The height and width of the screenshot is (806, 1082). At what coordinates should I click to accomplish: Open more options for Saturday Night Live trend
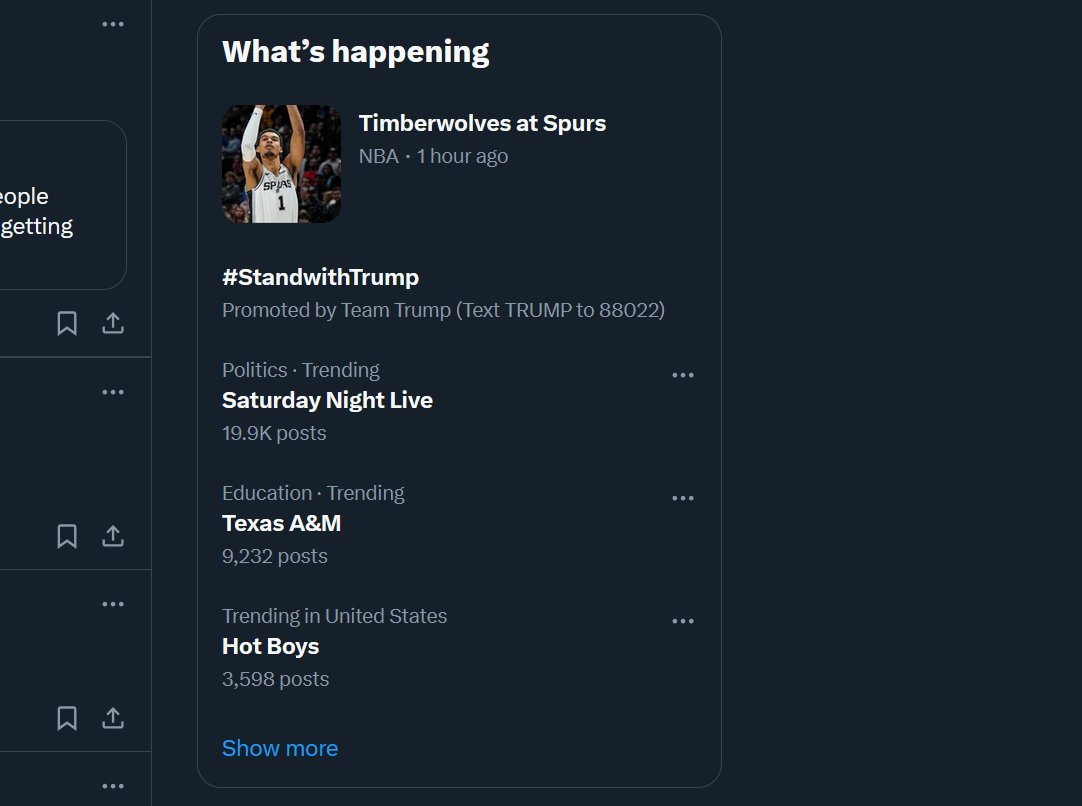683,375
